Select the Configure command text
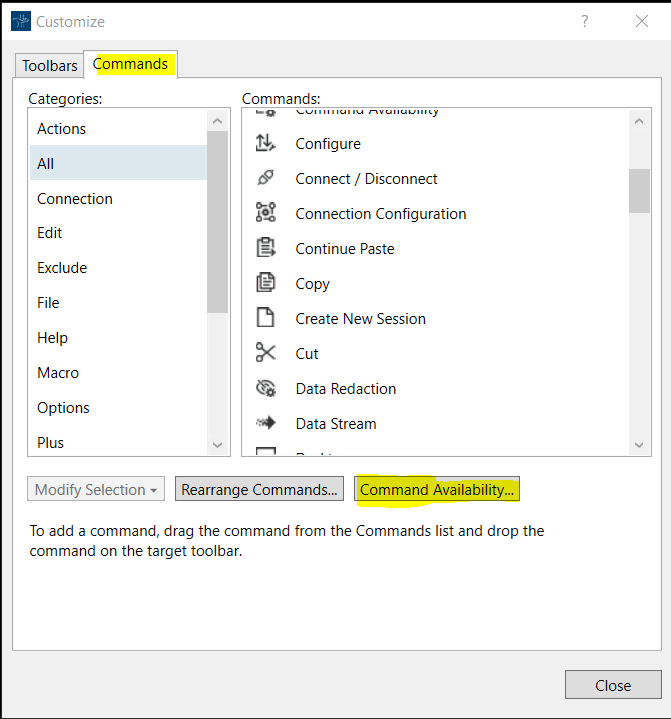 click(x=328, y=144)
